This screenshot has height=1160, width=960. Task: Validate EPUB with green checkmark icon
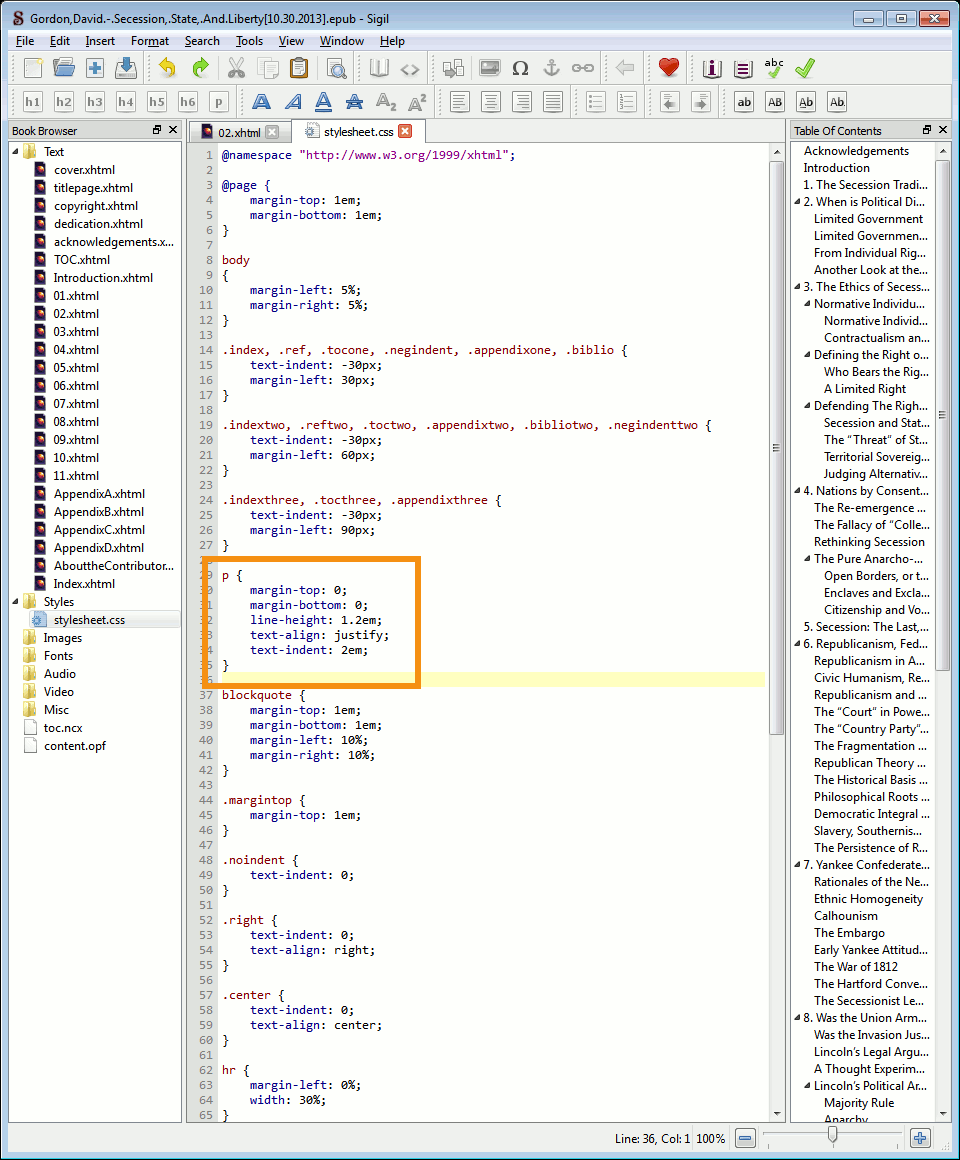805,68
